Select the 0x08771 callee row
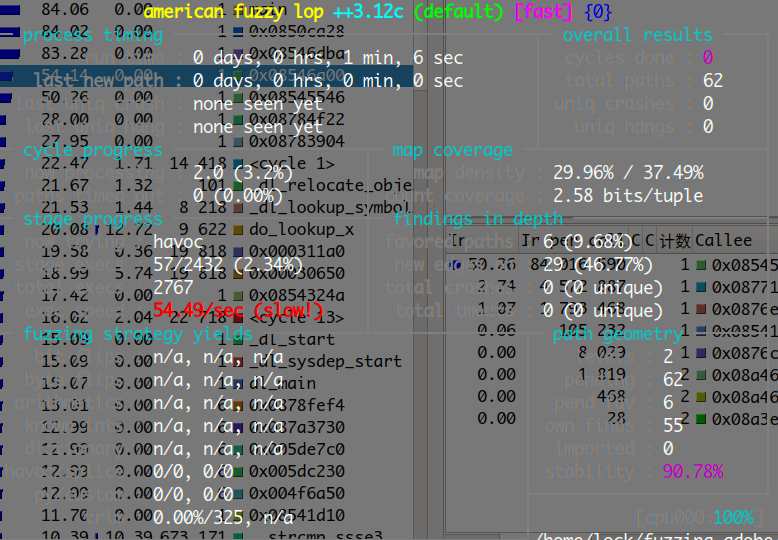 tap(612, 287)
